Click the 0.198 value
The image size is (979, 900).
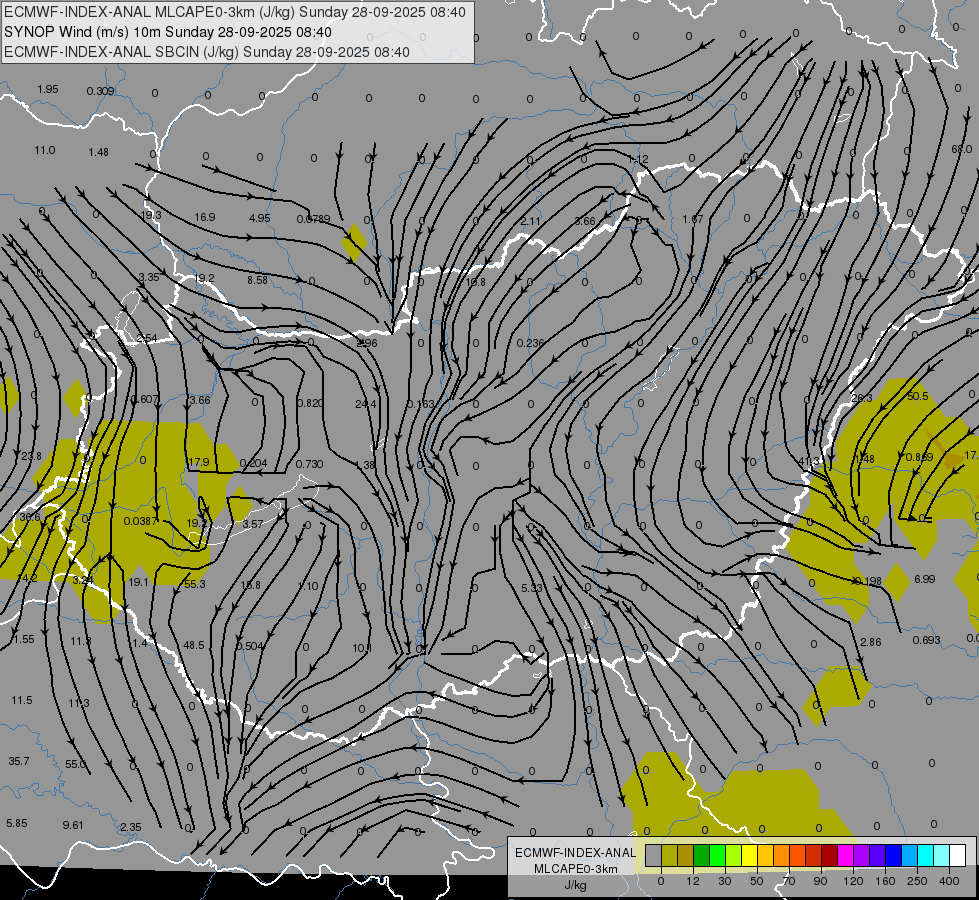[x=868, y=581]
